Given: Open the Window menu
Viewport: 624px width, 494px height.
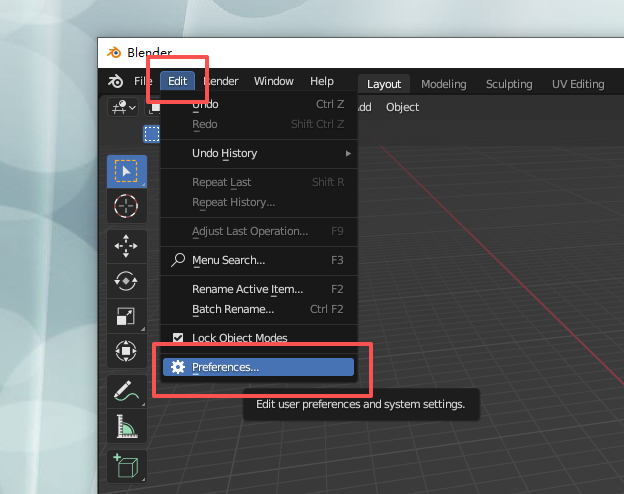Looking at the screenshot, I should point(273,81).
